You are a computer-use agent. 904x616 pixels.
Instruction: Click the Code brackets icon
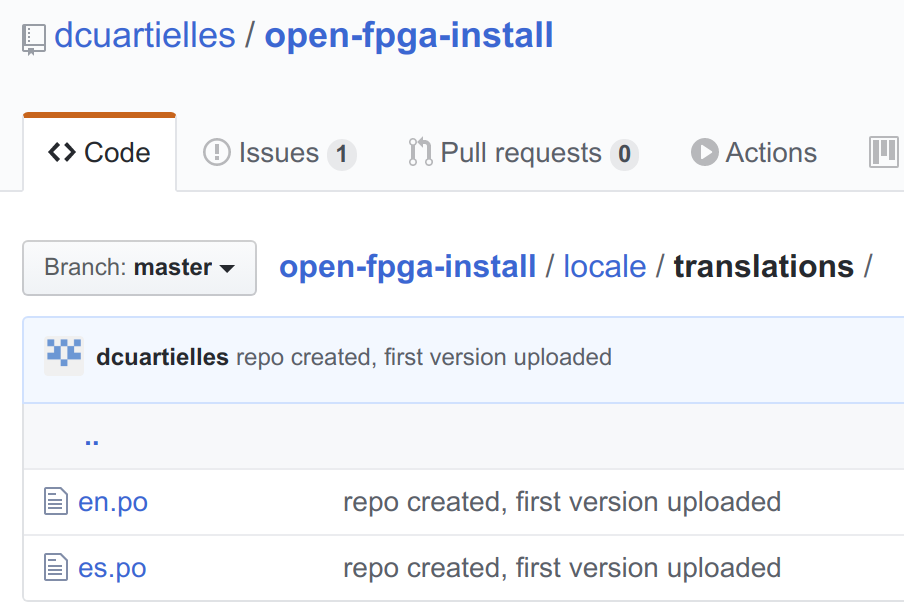(x=62, y=153)
